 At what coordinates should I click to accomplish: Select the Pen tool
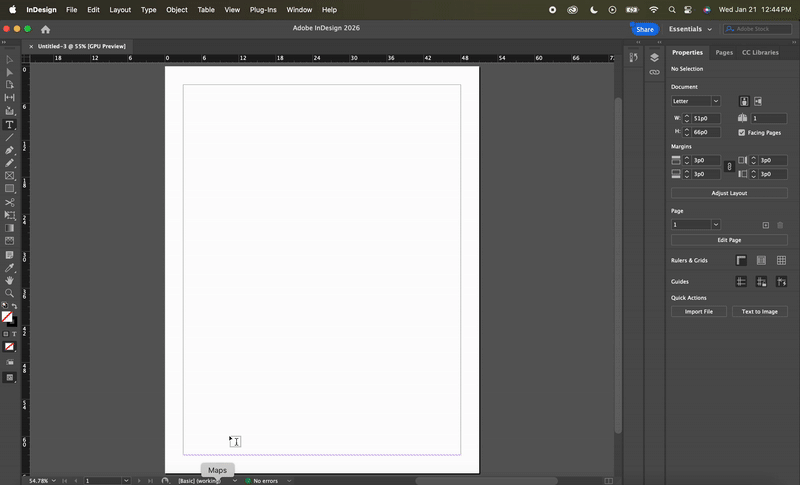[9, 150]
